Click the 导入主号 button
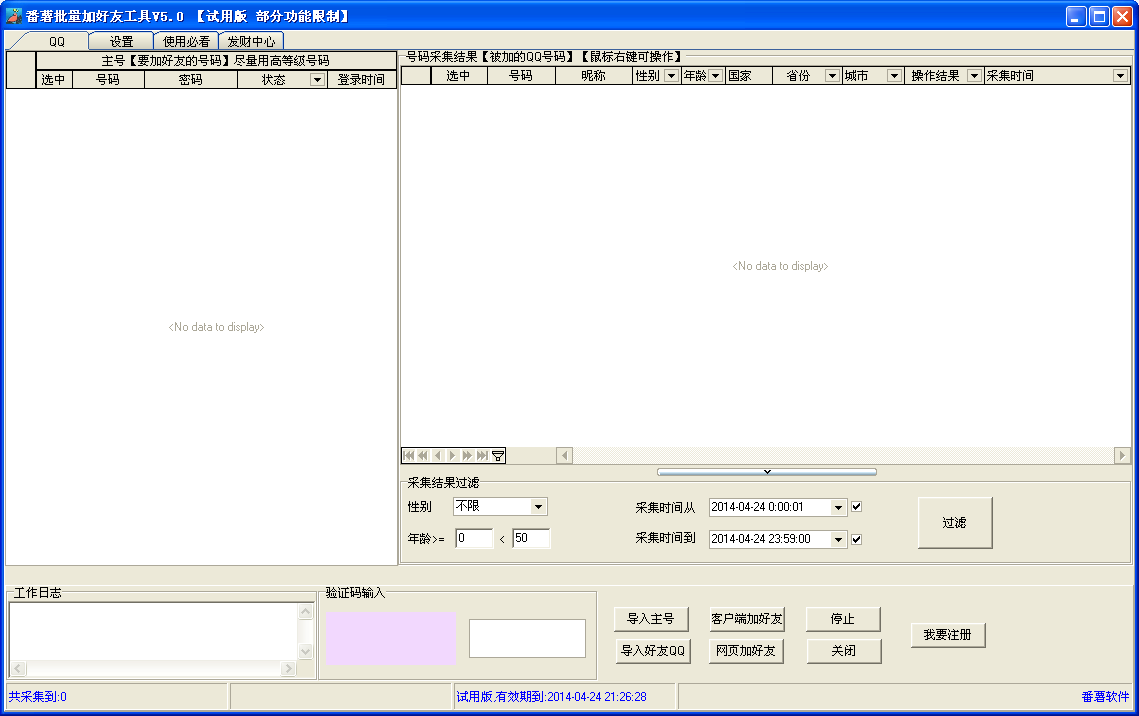This screenshot has height=716, width=1139. click(x=651, y=619)
